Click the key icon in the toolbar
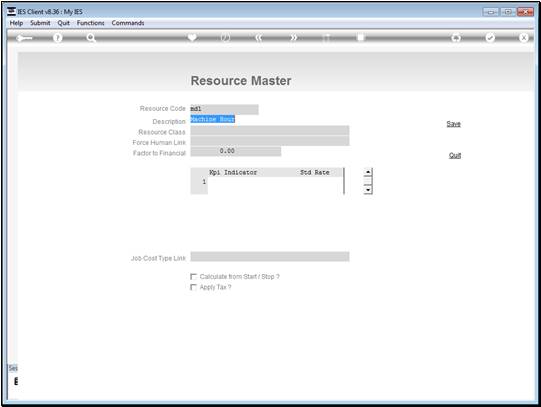This screenshot has width=541, height=407. click(x=24, y=38)
